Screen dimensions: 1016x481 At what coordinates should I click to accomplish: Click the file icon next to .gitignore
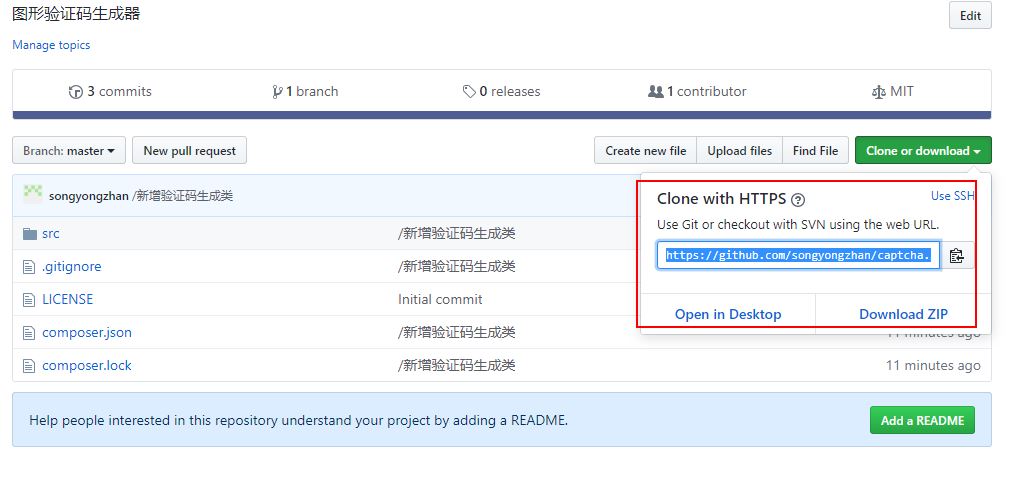29,267
